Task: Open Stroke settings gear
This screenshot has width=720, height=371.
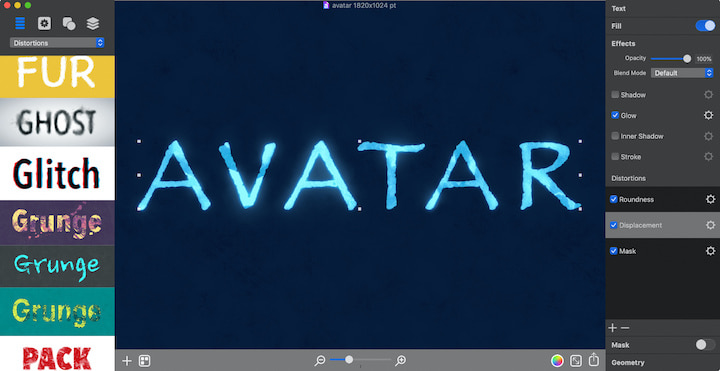Action: (709, 157)
